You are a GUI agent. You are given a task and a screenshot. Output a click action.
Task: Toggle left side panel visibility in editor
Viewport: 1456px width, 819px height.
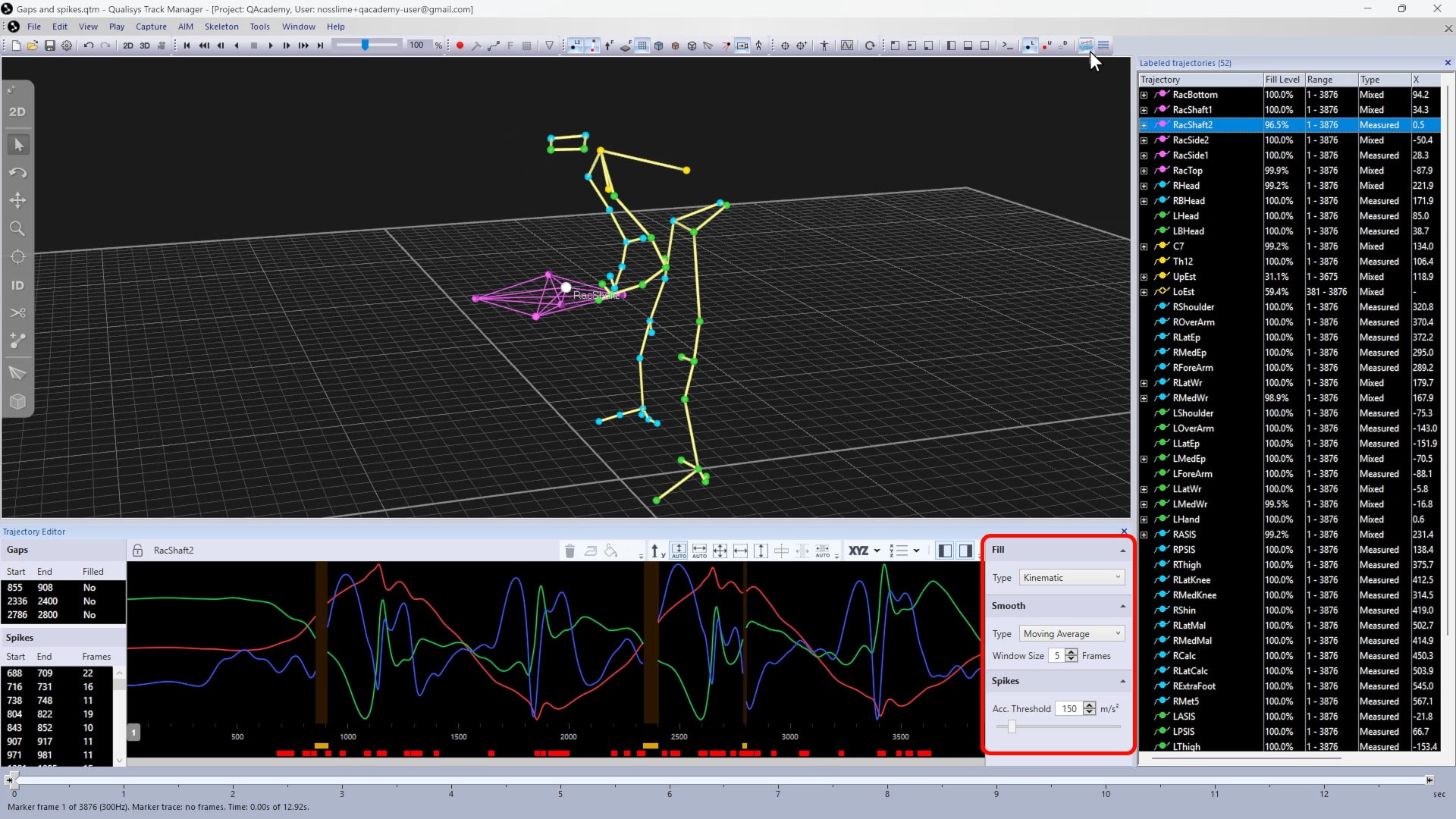(x=945, y=551)
